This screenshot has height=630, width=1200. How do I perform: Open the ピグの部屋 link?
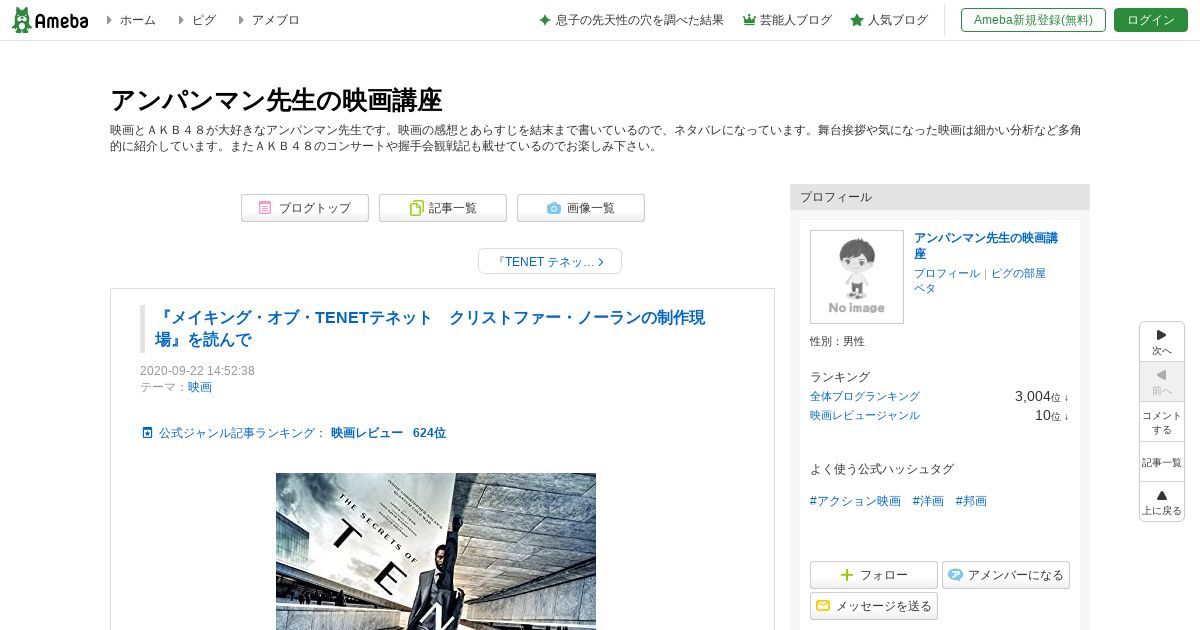point(1018,273)
